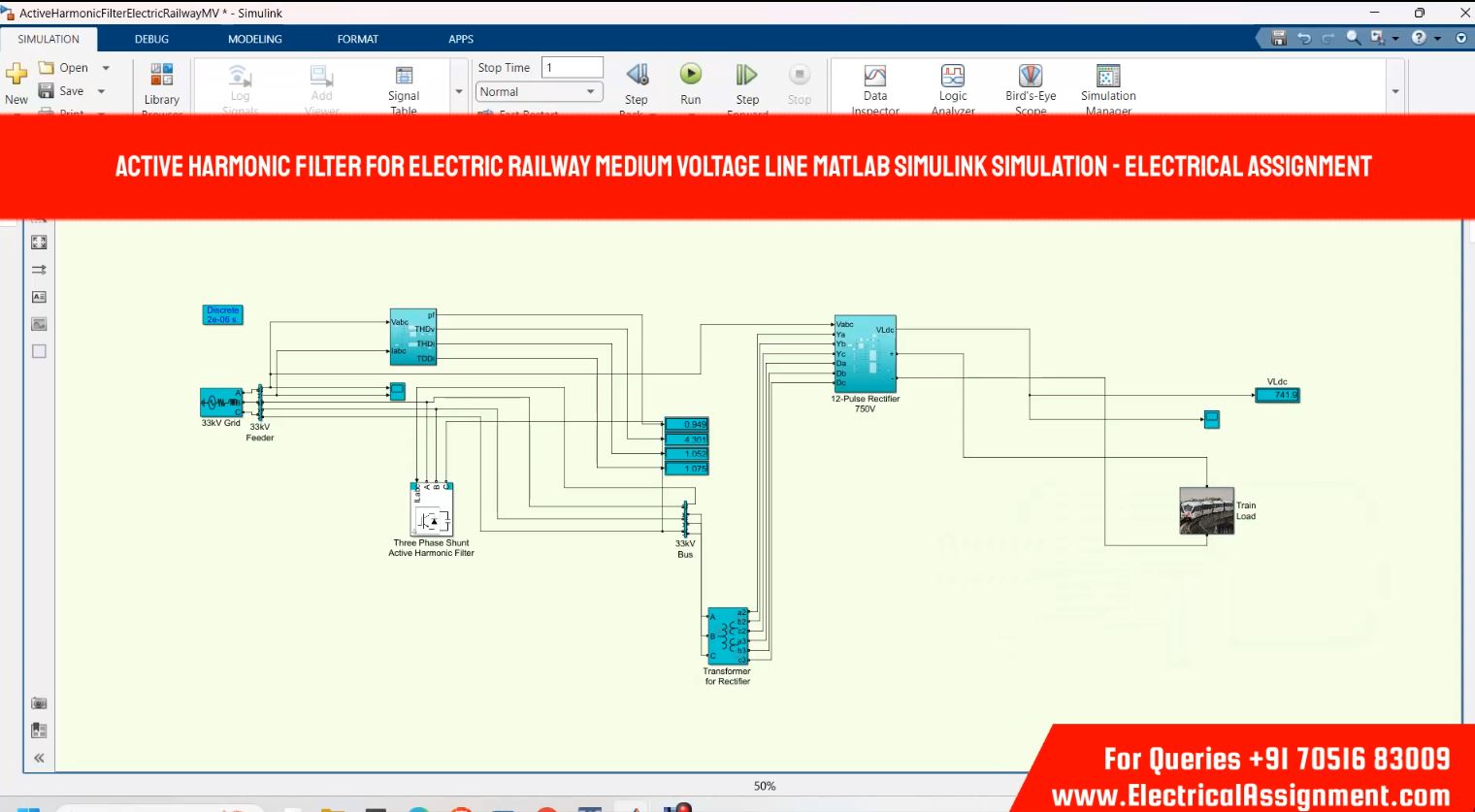
Task: Select the 33kV Feeder measurement block
Action: pos(260,402)
